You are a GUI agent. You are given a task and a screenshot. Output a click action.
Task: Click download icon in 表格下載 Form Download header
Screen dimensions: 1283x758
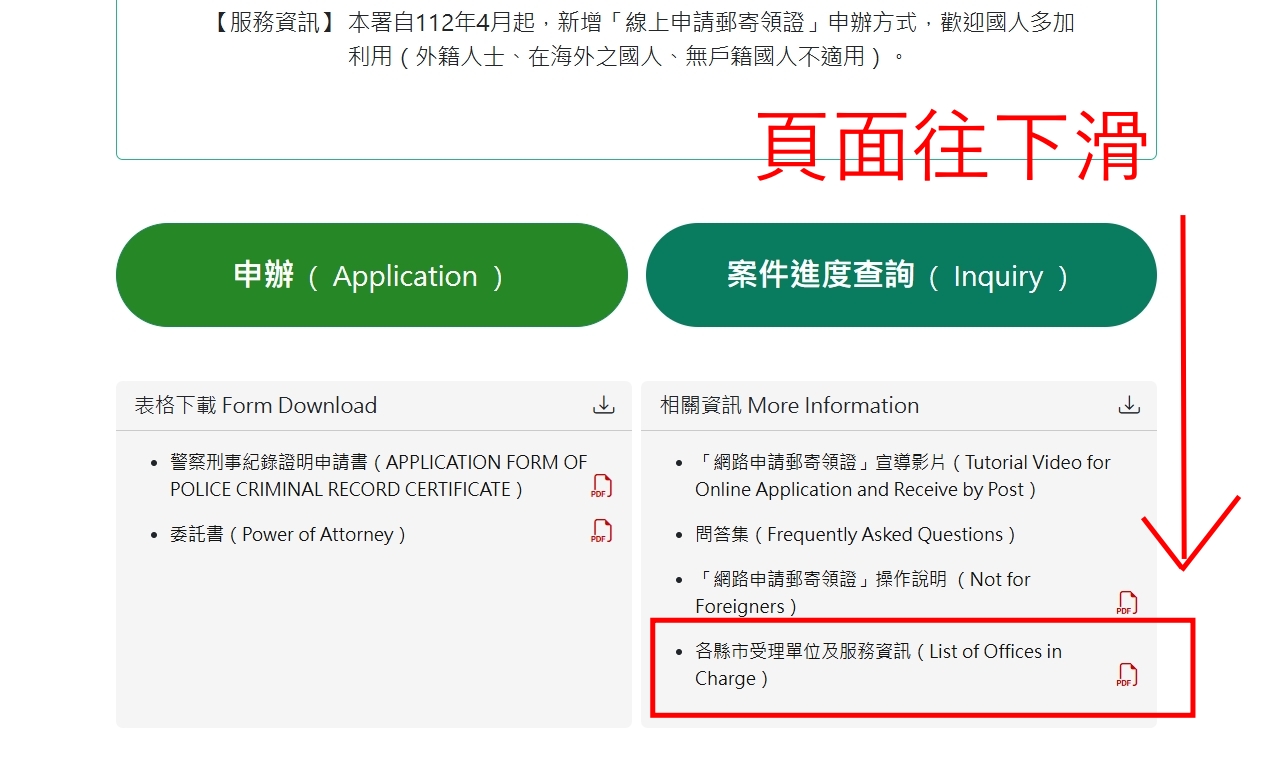point(604,405)
